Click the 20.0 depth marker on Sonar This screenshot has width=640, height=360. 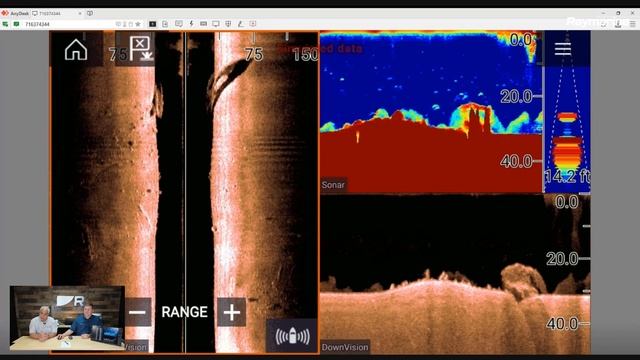point(516,96)
